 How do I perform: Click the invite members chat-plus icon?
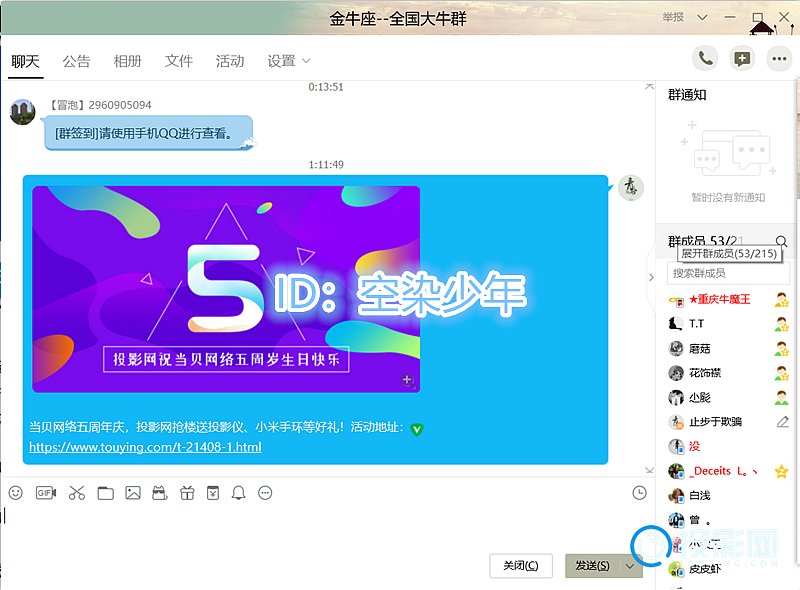point(742,59)
